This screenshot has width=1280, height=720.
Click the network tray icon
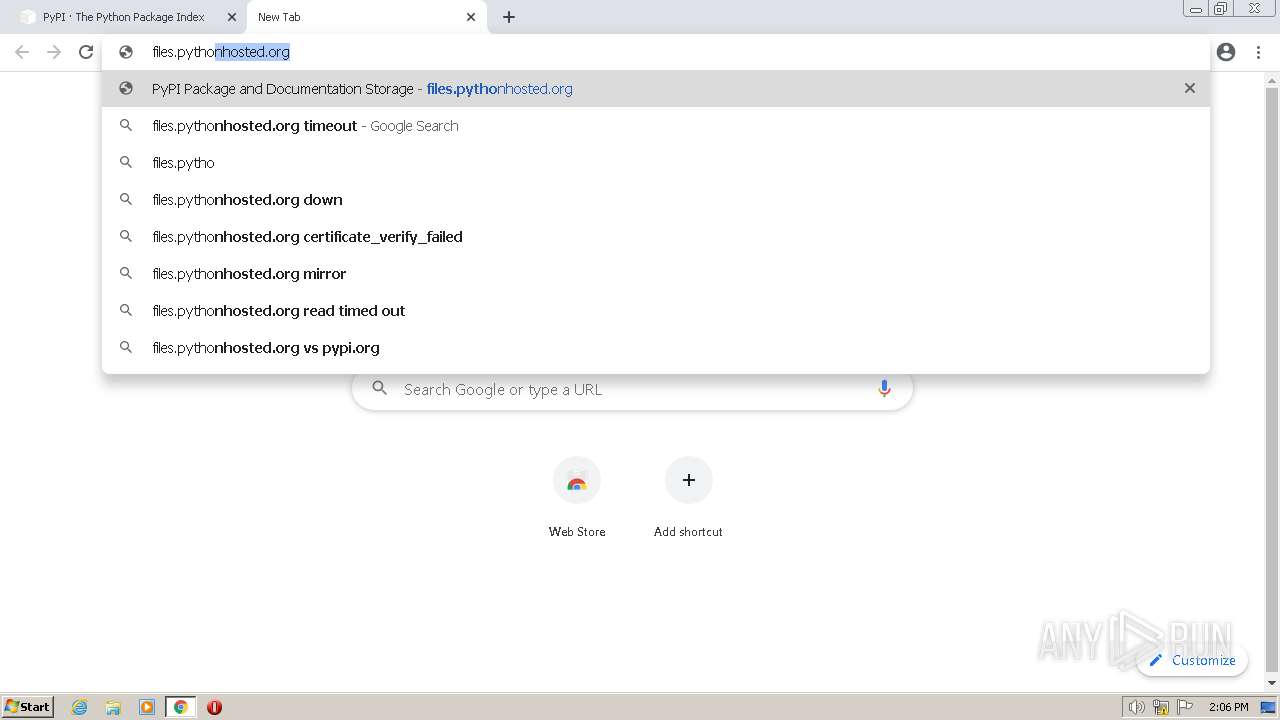(1161, 707)
